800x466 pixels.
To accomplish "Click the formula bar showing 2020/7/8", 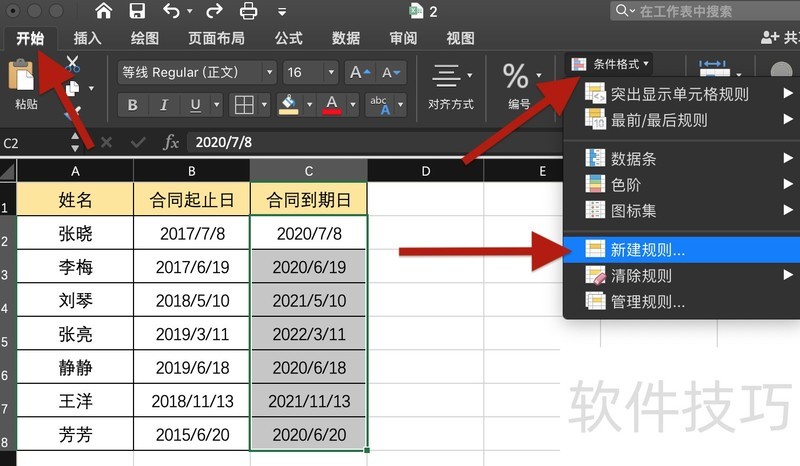I will click(x=375, y=142).
